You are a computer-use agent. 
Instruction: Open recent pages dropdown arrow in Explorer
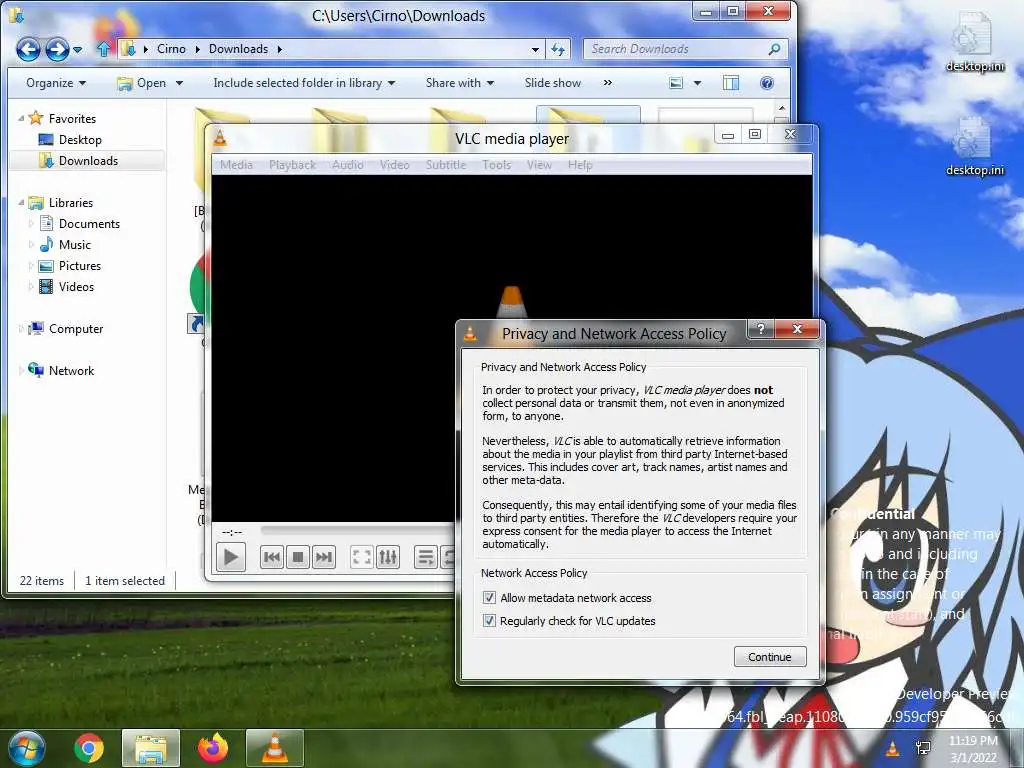pyautogui.click(x=78, y=50)
